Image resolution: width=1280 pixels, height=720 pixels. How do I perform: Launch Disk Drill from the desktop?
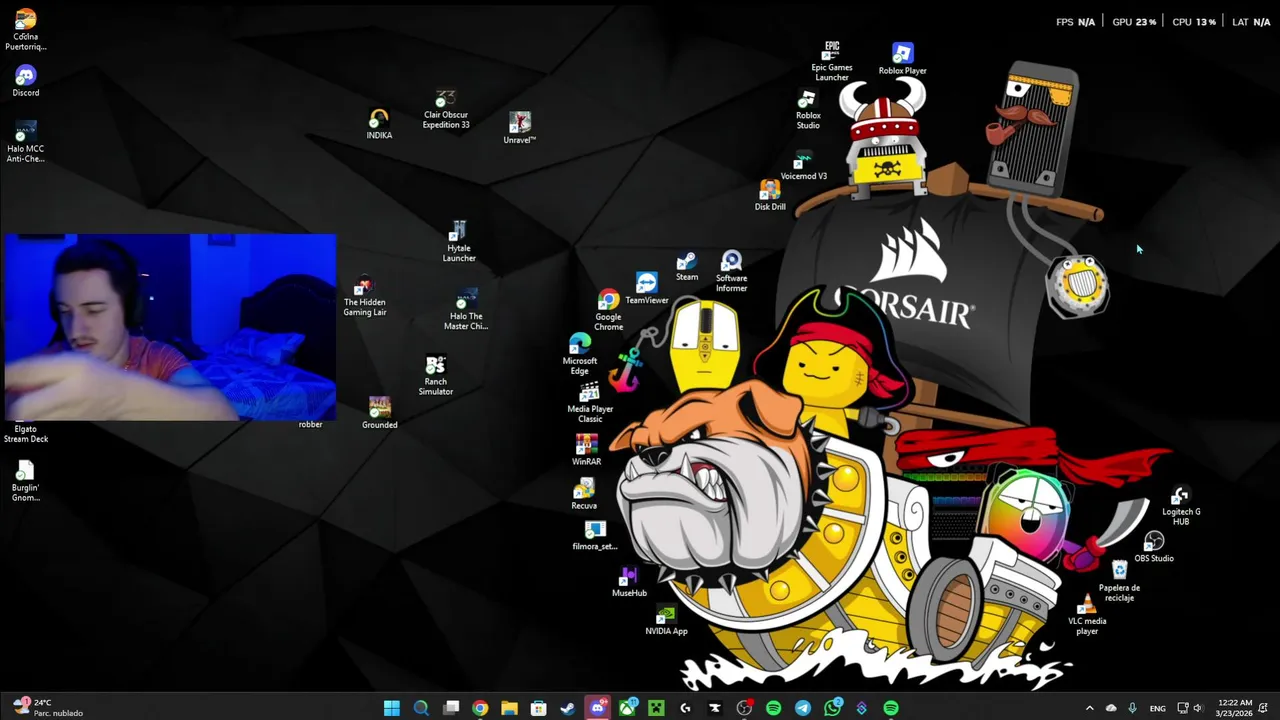770,195
